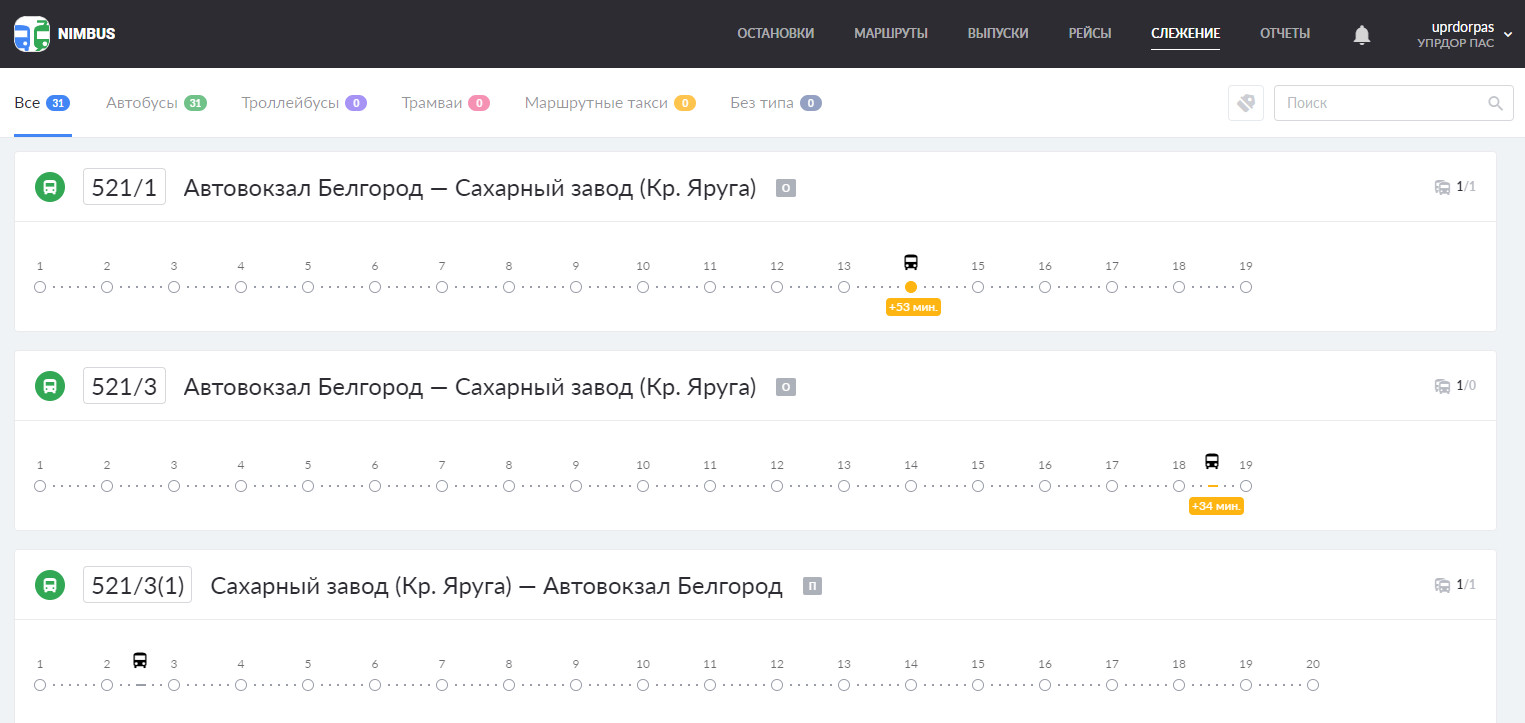
Task: Select the Маршрутные такси tab
Action: [x=610, y=103]
